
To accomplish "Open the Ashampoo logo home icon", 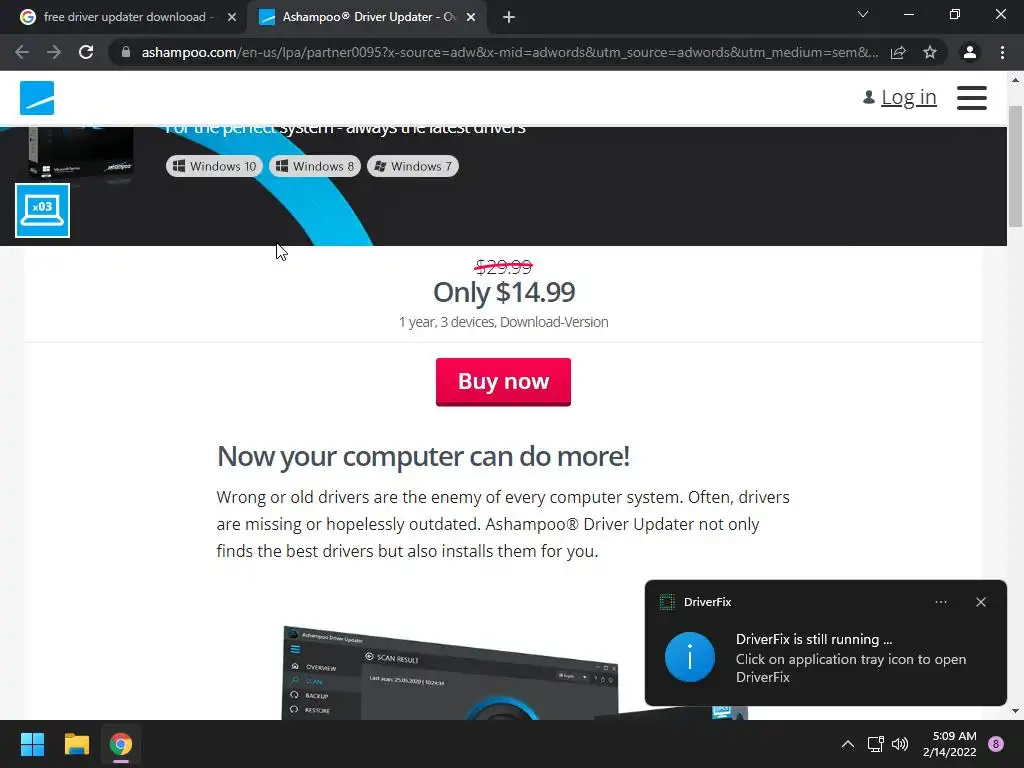I will tap(37, 98).
